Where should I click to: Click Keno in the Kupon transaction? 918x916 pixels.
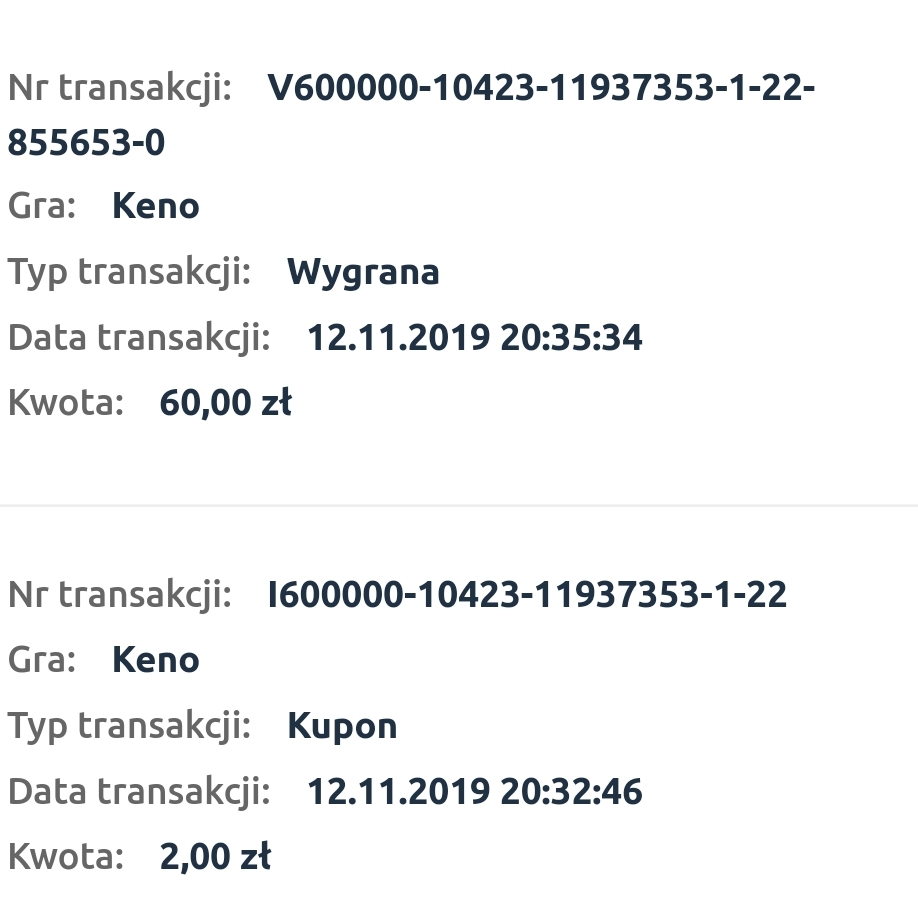pos(156,660)
